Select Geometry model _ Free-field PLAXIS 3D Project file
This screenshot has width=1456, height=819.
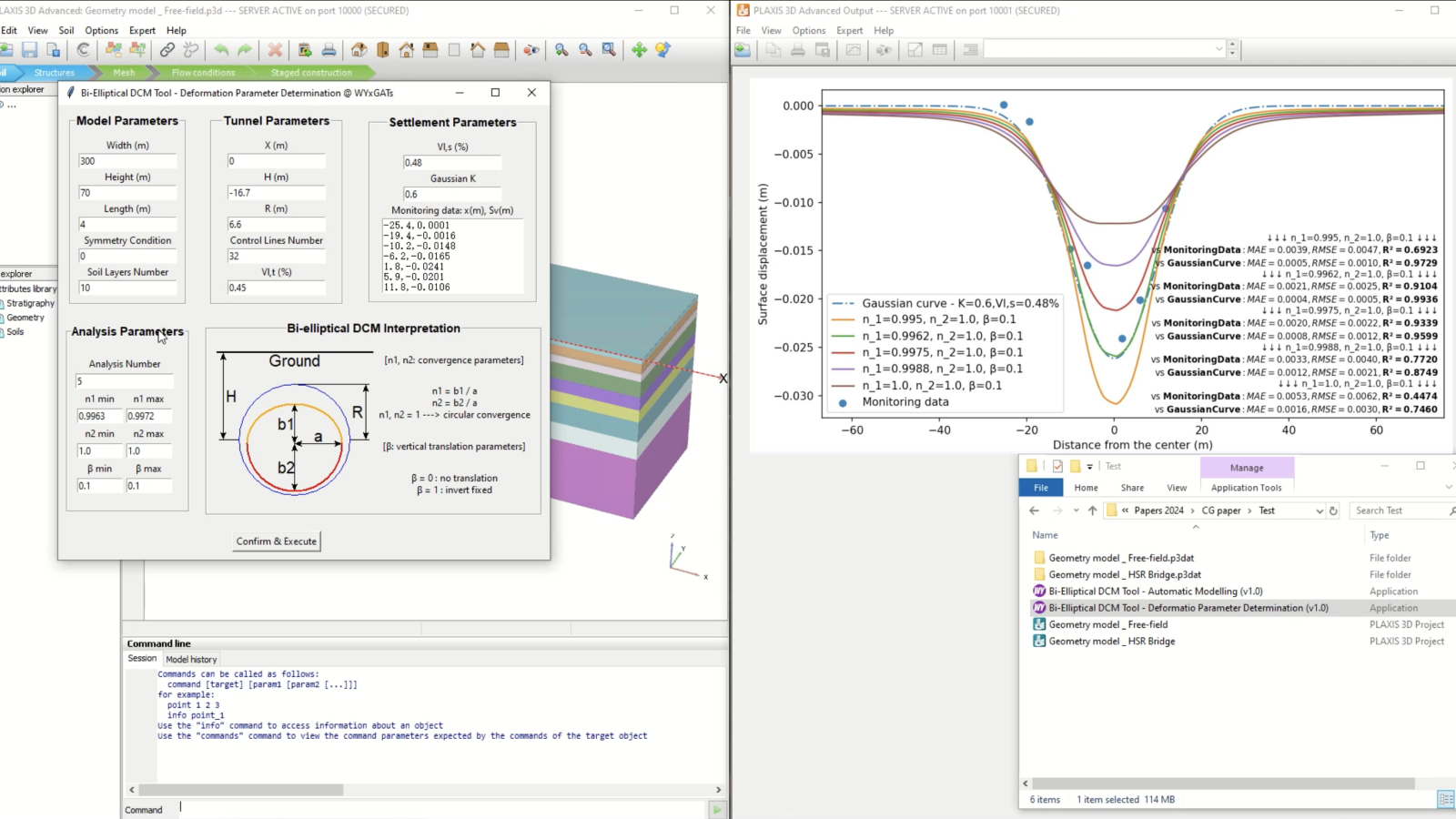(x=1107, y=624)
